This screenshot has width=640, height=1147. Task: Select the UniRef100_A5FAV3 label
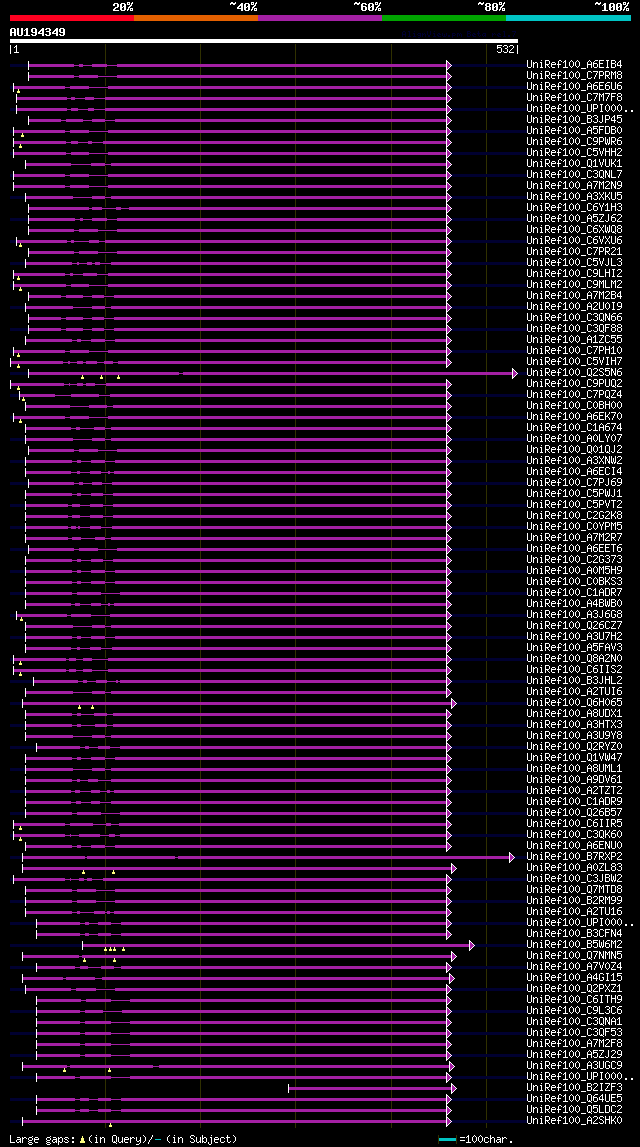(574, 647)
